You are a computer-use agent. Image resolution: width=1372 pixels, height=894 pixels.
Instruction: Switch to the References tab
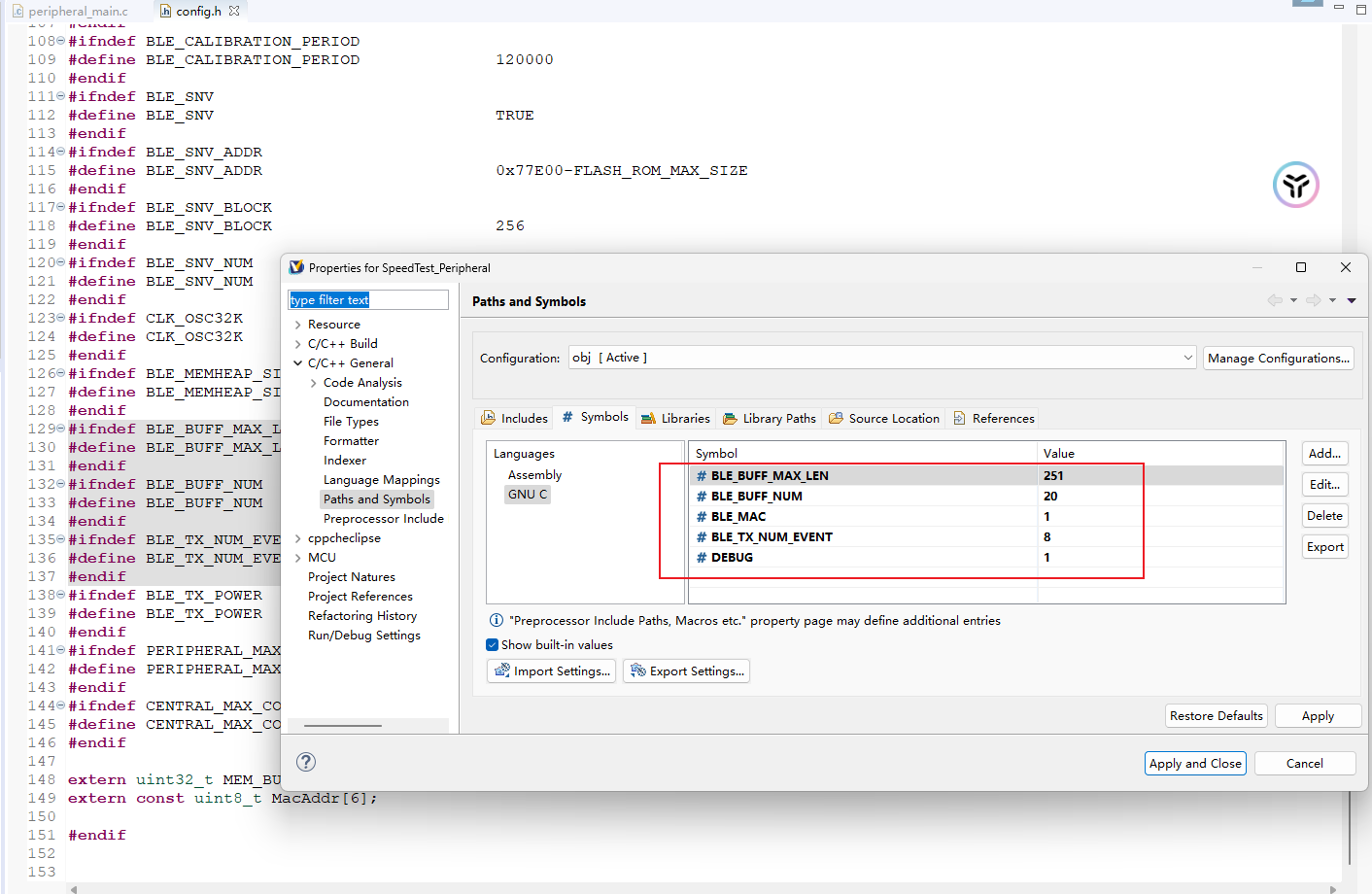click(994, 418)
